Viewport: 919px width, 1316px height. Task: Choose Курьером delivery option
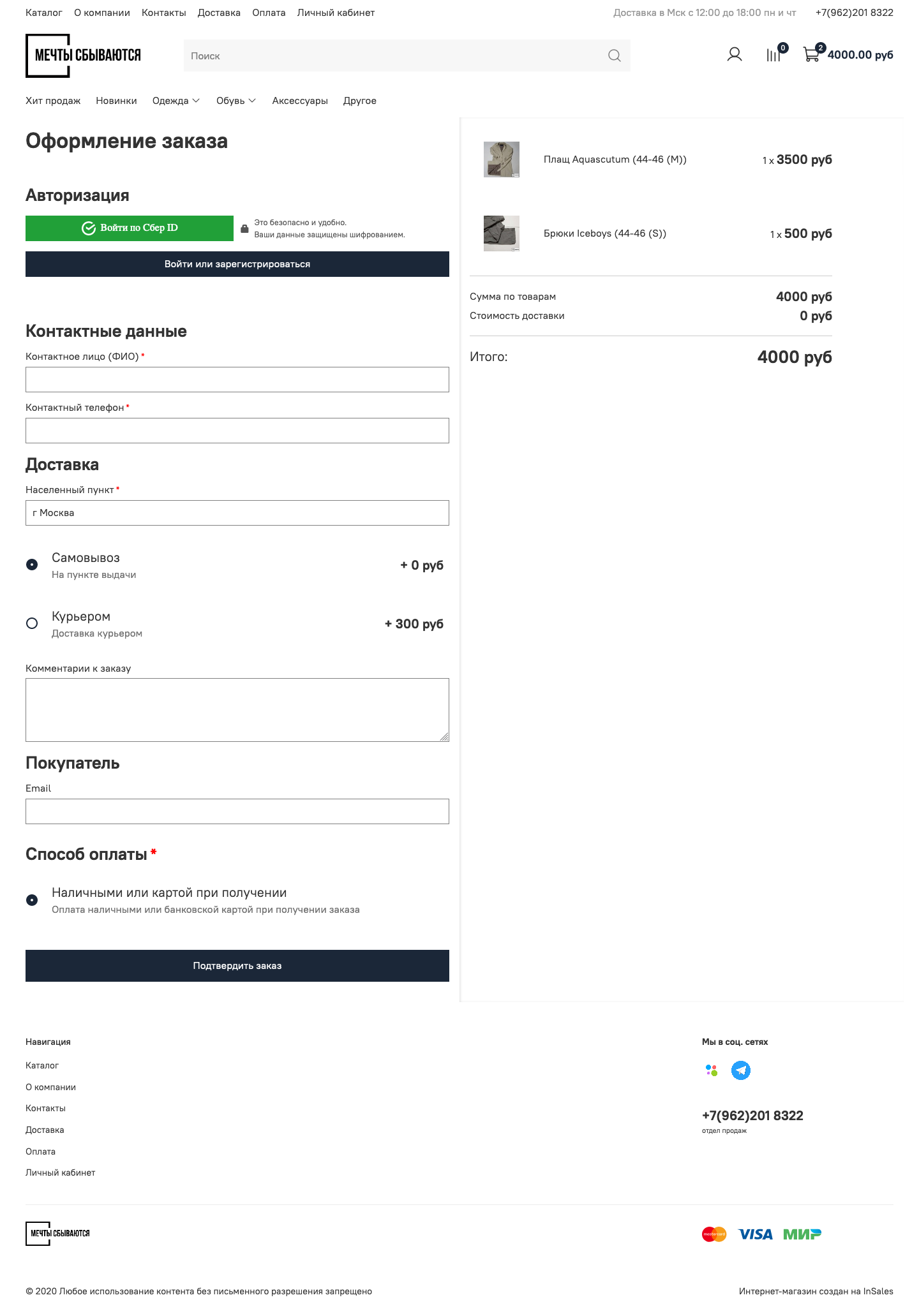(x=32, y=623)
